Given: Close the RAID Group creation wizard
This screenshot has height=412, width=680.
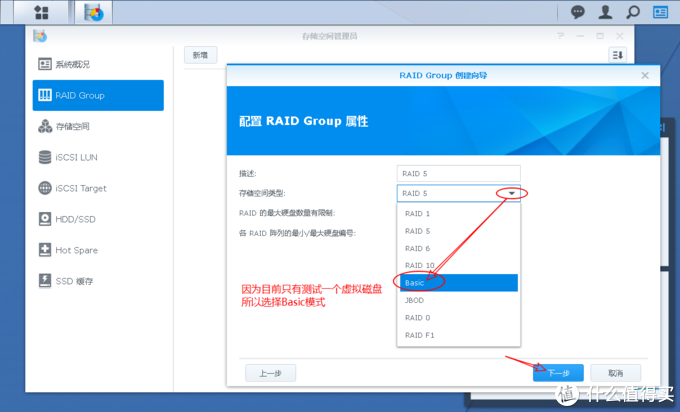Looking at the screenshot, I should coord(645,75).
